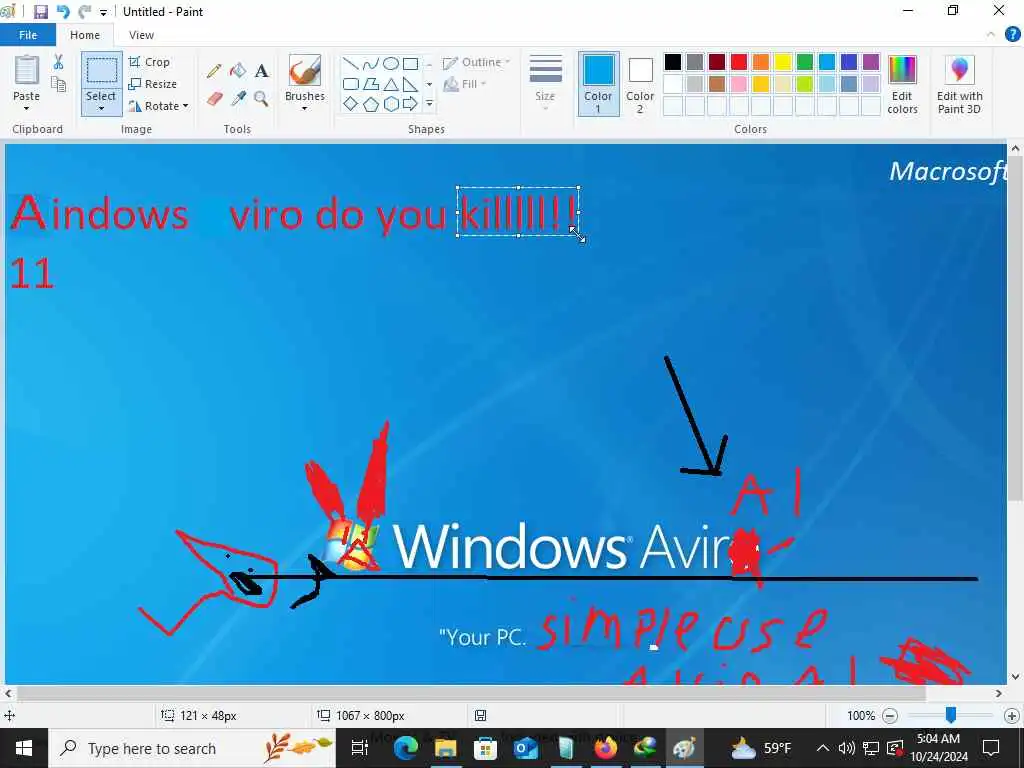Click the zoom slider handle
This screenshot has width=1024, height=768.
point(951,715)
